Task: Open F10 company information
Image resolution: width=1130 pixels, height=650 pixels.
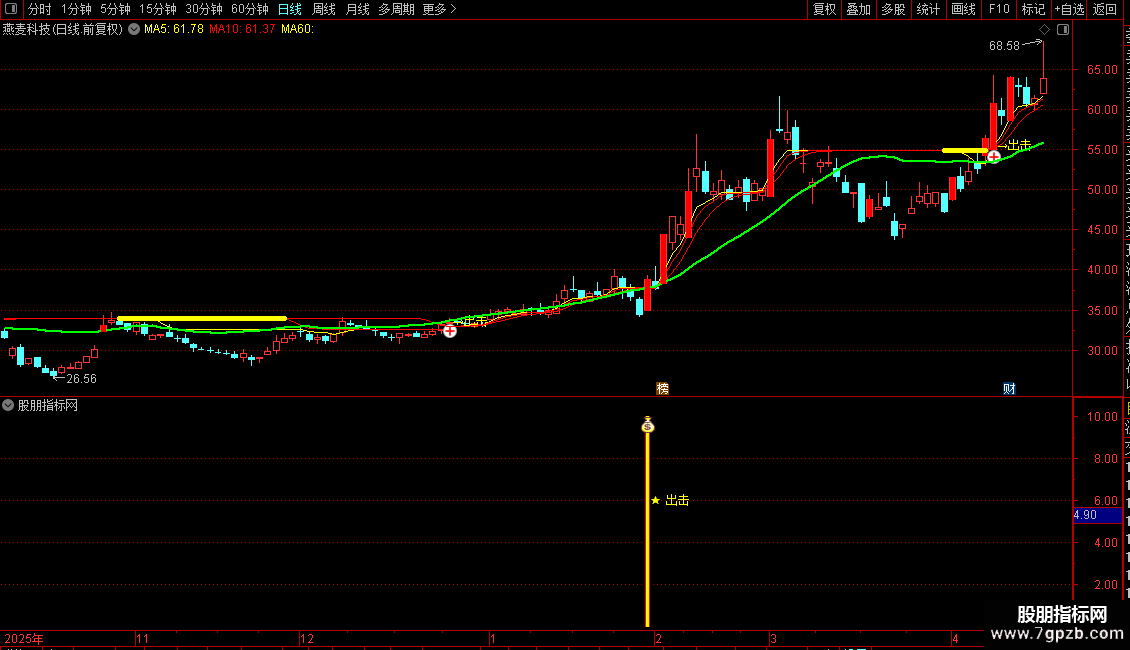Action: (x=999, y=9)
